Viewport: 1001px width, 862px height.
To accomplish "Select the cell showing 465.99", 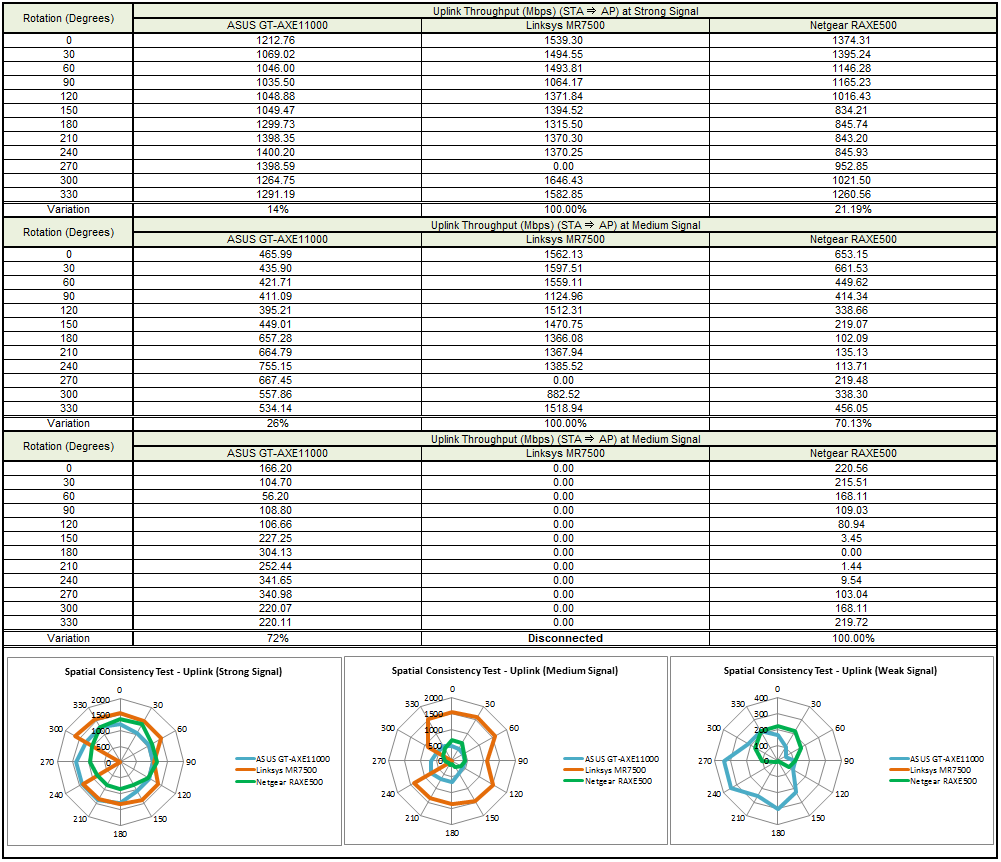I will pyautogui.click(x=276, y=254).
